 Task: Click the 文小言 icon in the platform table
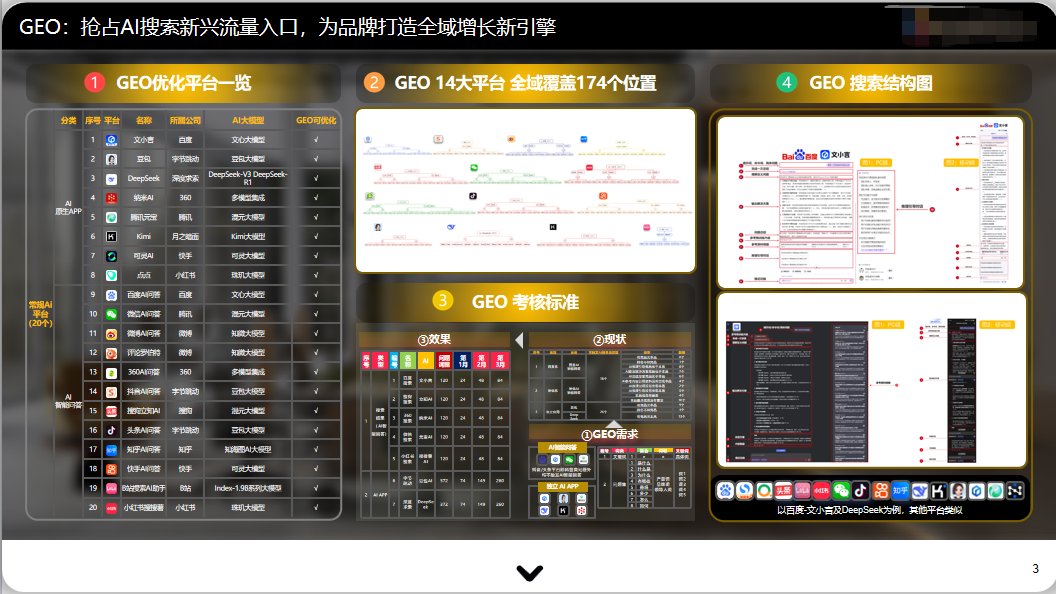tap(112, 140)
